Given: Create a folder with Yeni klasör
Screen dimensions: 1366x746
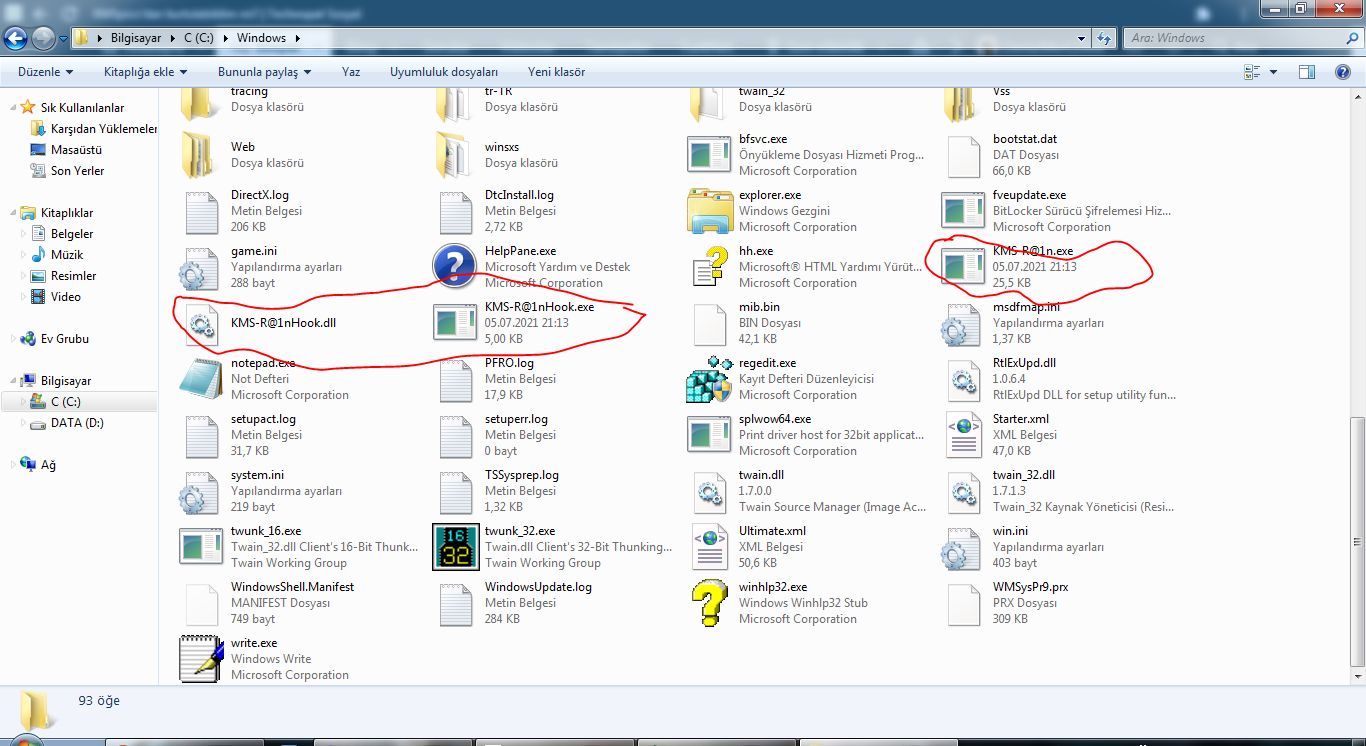Looking at the screenshot, I should tap(557, 72).
